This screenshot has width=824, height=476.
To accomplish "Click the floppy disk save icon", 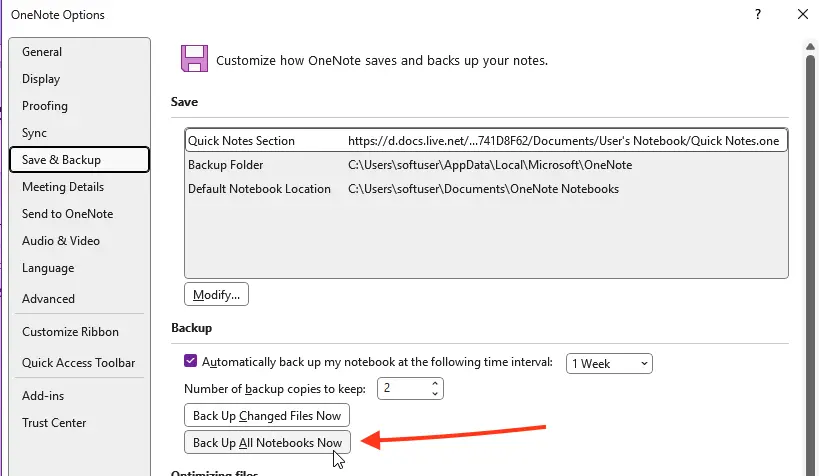I will point(194,59).
